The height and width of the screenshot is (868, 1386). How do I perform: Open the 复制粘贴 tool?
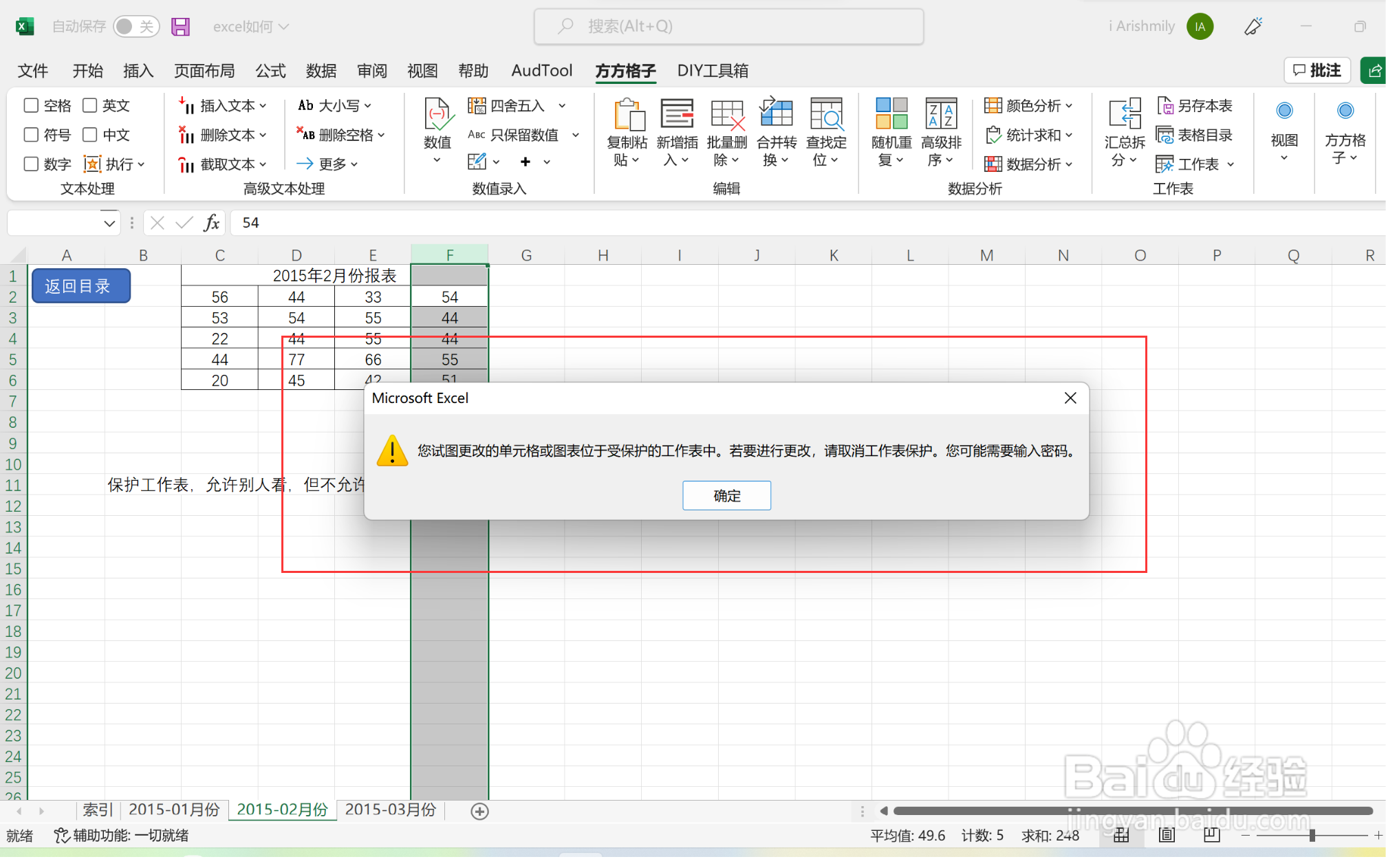pyautogui.click(x=627, y=131)
